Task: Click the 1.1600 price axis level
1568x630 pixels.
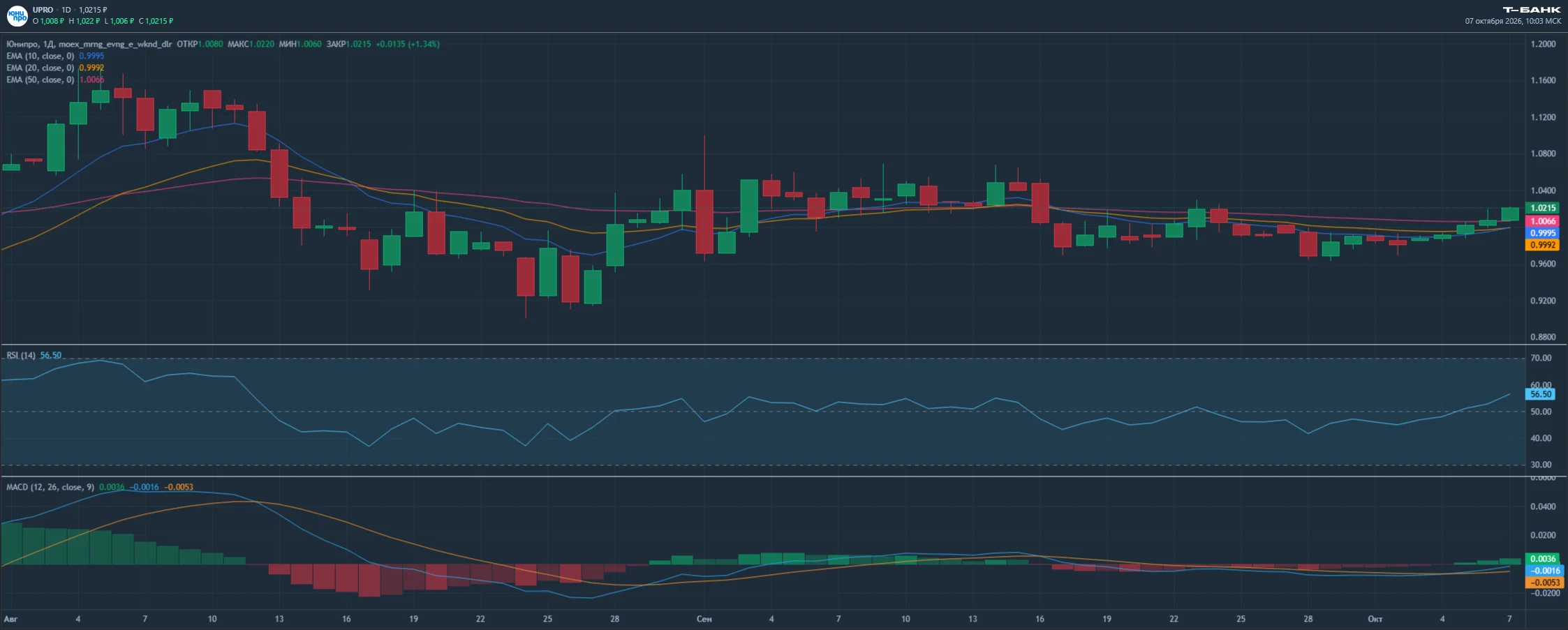Action: coord(1543,80)
